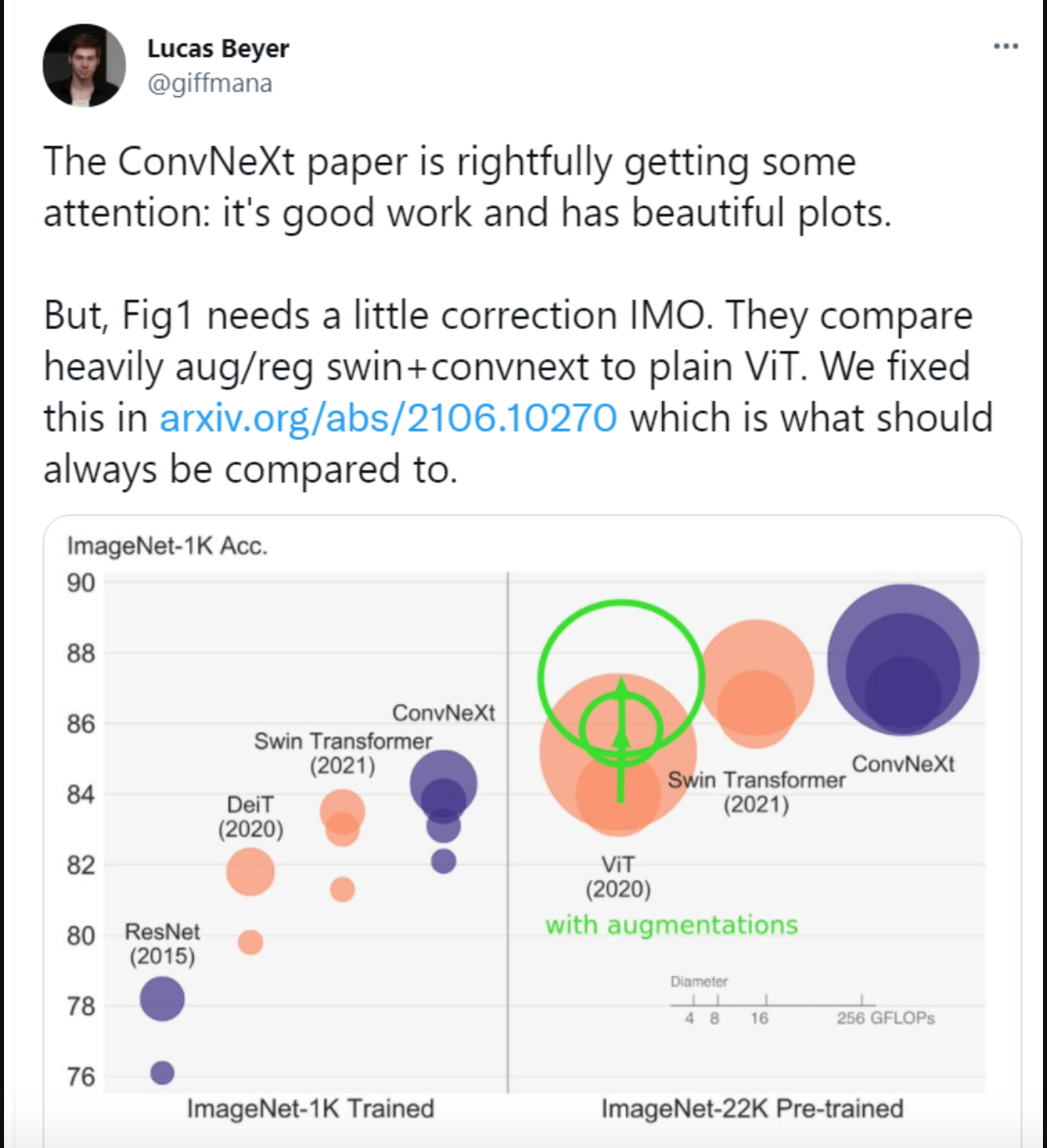
Task: Open the attached ImageNet accuracy chart image
Action: [x=532, y=831]
